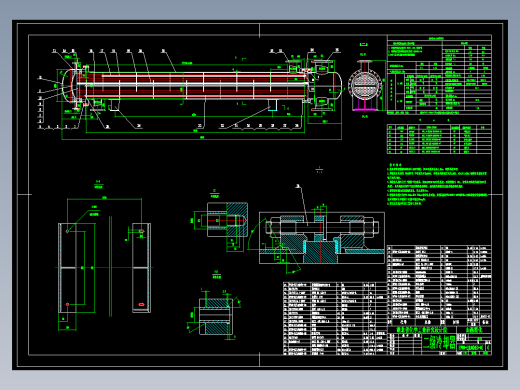Image resolution: width=520 pixels, height=390 pixels.
Task: Click the main horizontal cooler shell view
Action: (x=202, y=85)
